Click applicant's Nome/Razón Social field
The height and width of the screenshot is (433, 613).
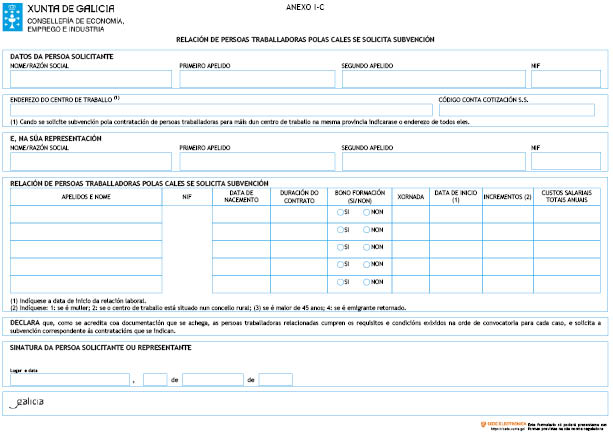(x=90, y=79)
